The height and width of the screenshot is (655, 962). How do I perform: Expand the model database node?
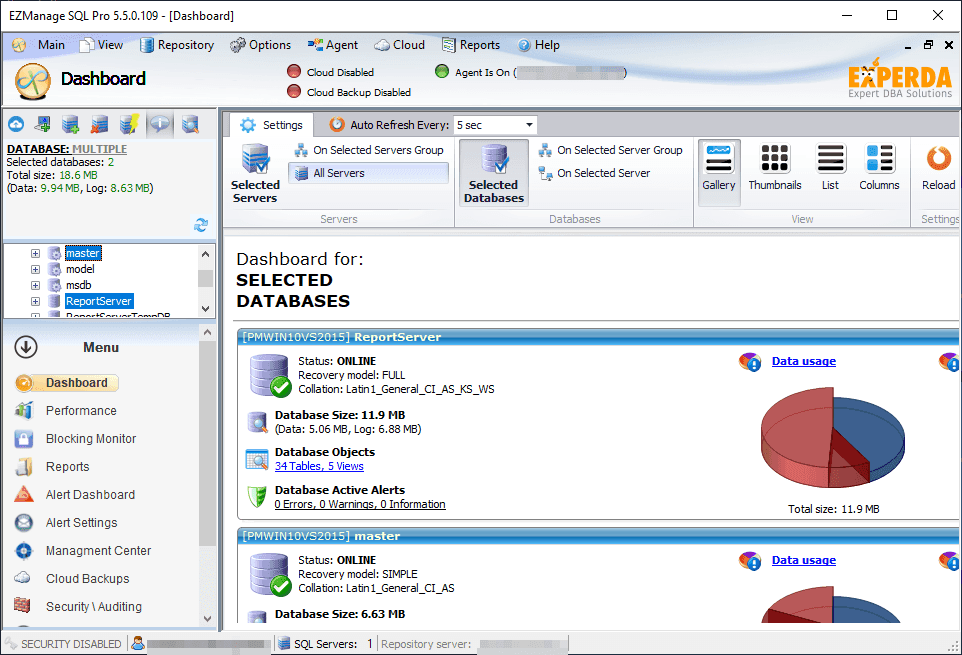(x=36, y=269)
